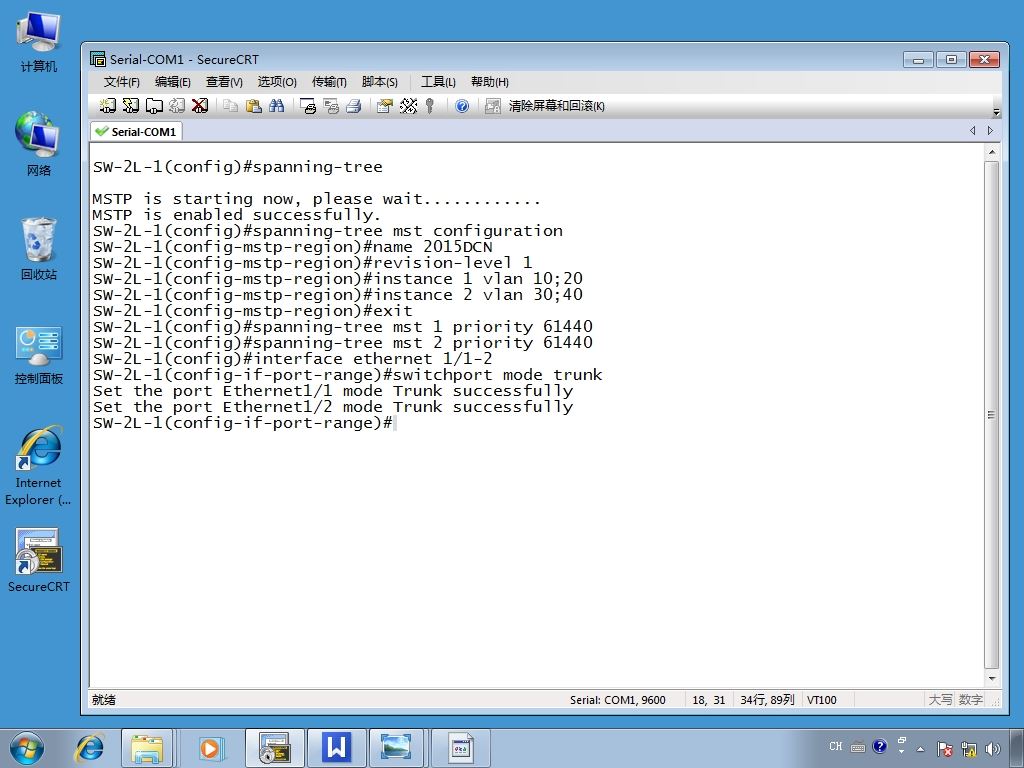
Task: Click 'Serial: COM1, 9600' in status bar
Action: (618, 700)
